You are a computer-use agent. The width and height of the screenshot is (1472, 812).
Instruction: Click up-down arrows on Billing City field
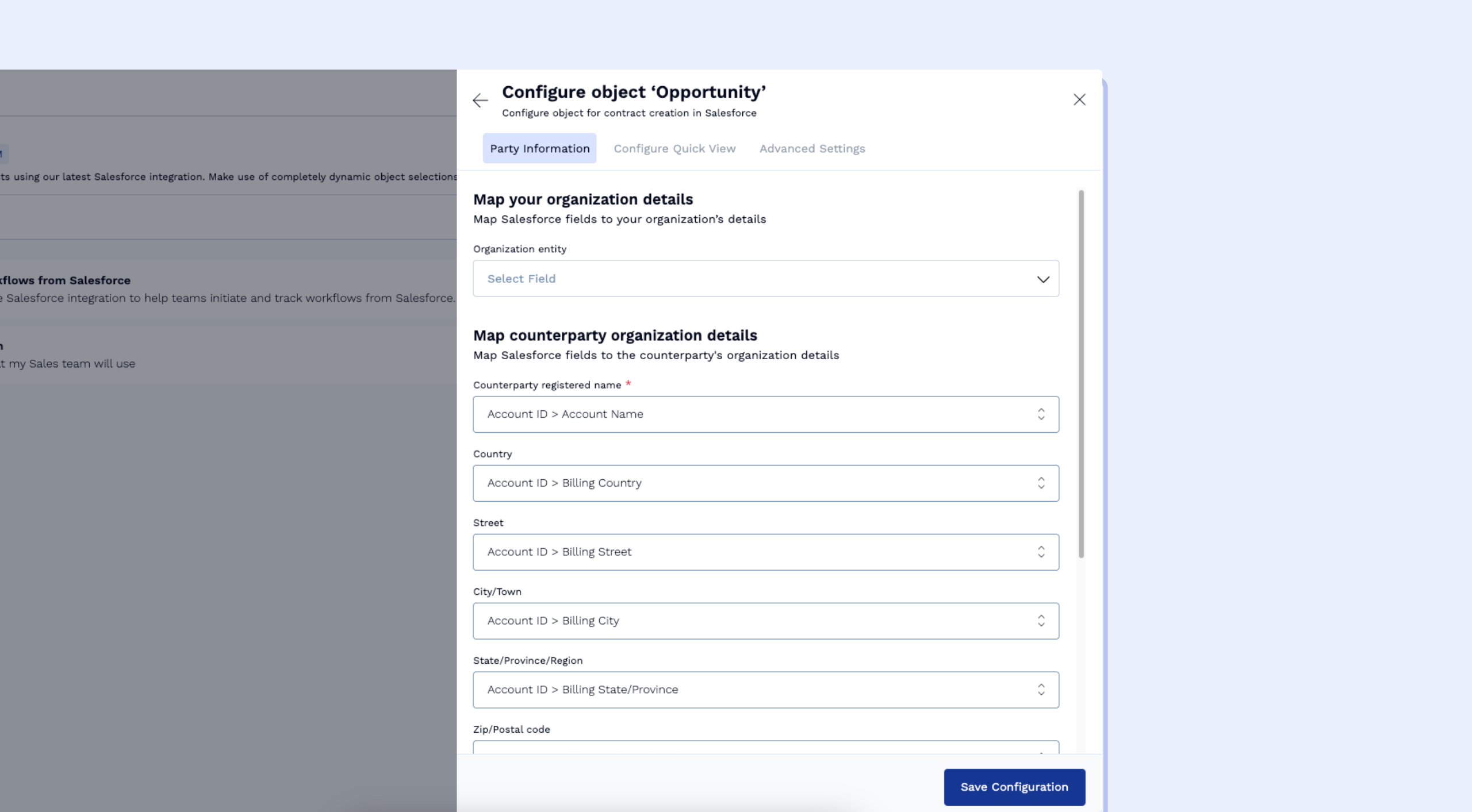1041,621
